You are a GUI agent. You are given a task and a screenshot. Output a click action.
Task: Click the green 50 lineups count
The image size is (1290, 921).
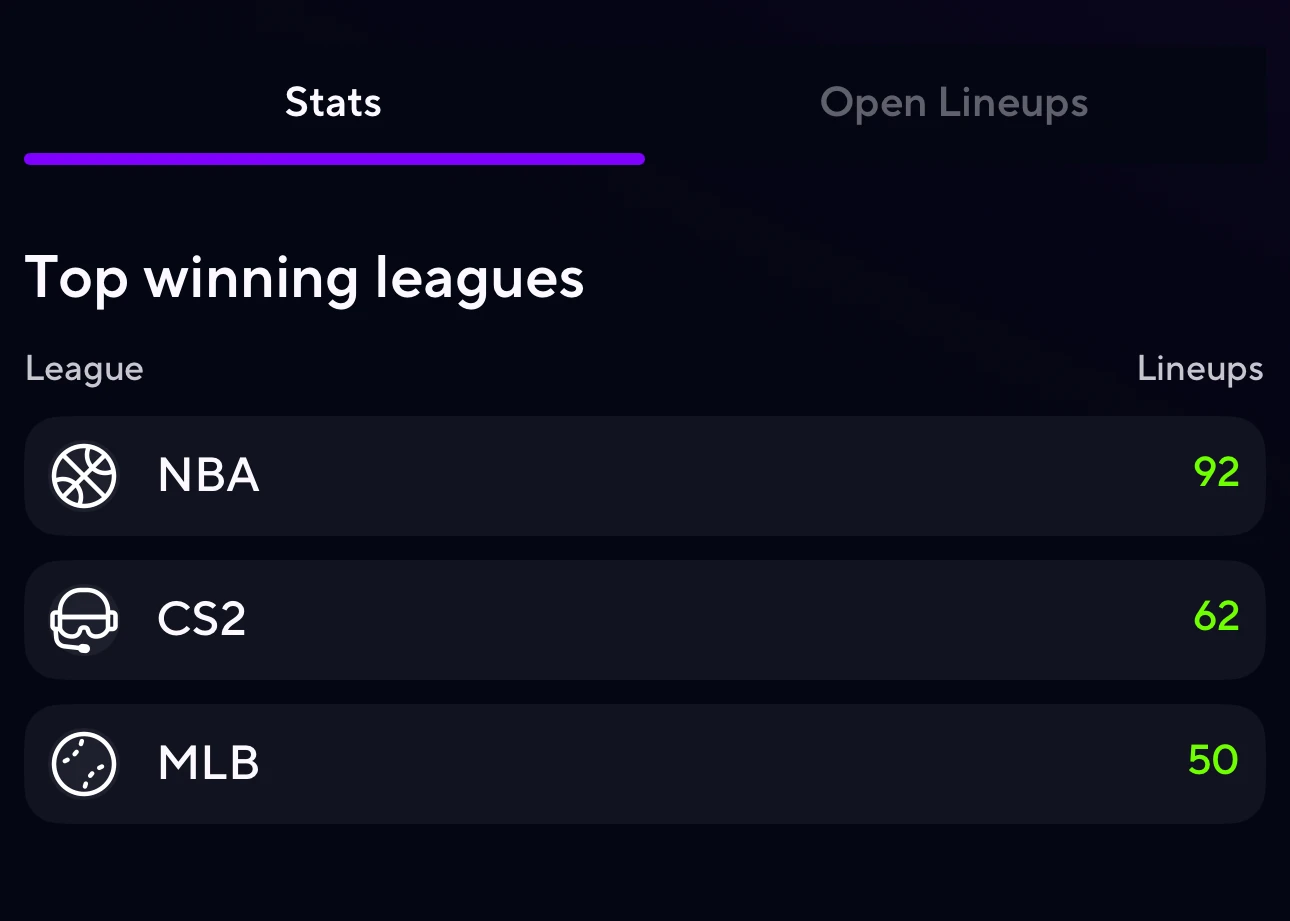point(1213,760)
